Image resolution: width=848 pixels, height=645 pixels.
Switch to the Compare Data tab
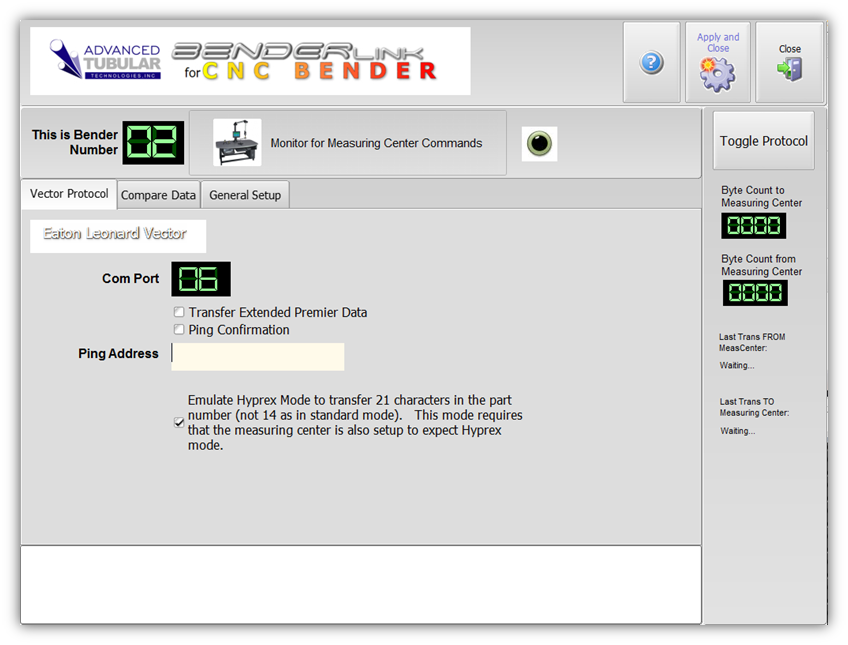coord(158,196)
